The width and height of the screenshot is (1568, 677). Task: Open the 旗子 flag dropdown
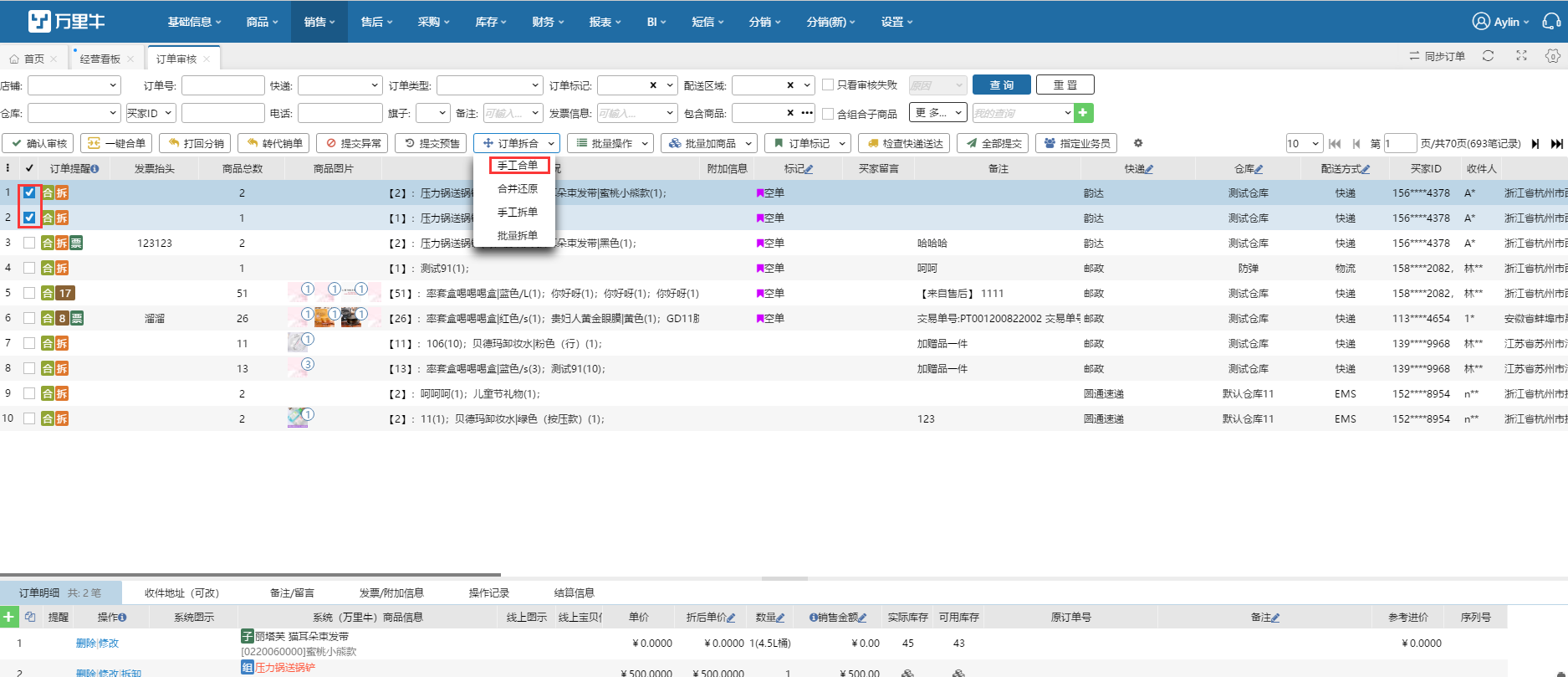coord(433,113)
